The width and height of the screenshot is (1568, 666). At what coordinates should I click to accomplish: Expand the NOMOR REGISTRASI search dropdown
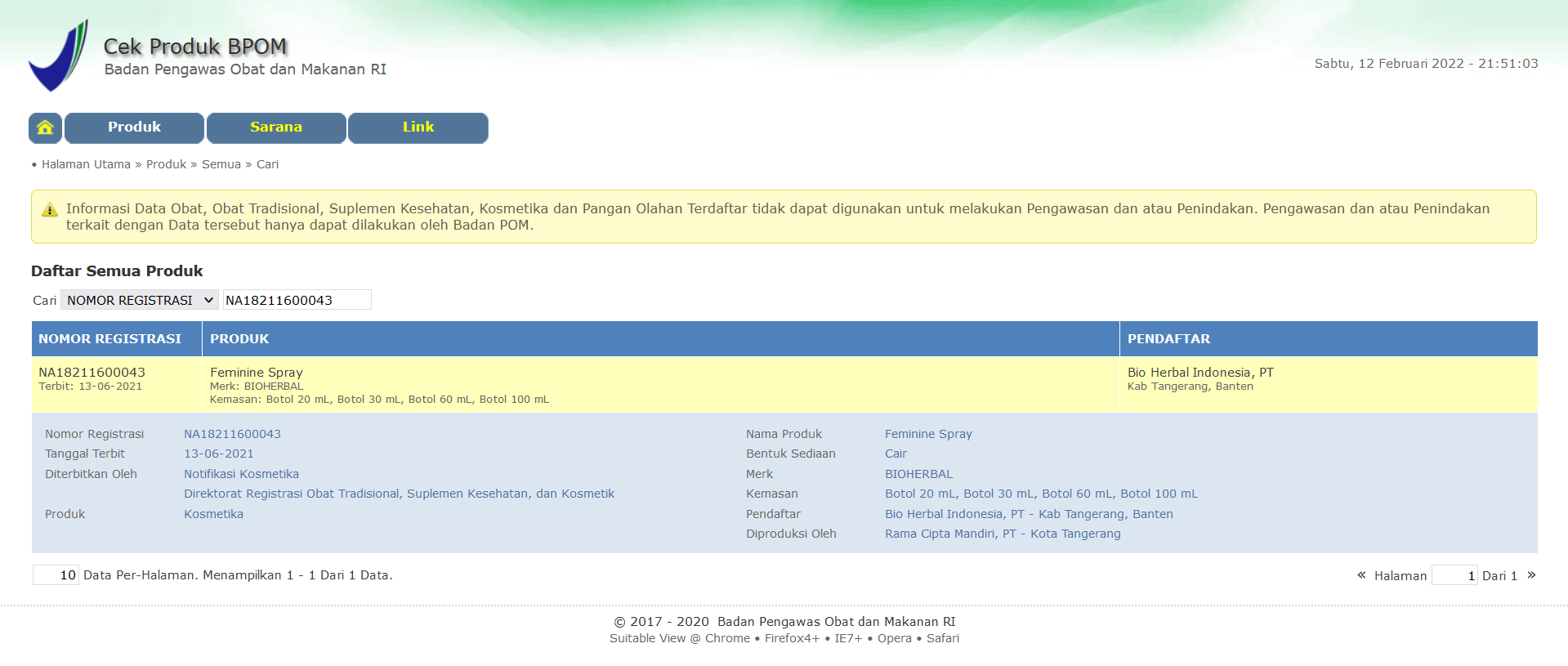click(x=140, y=300)
